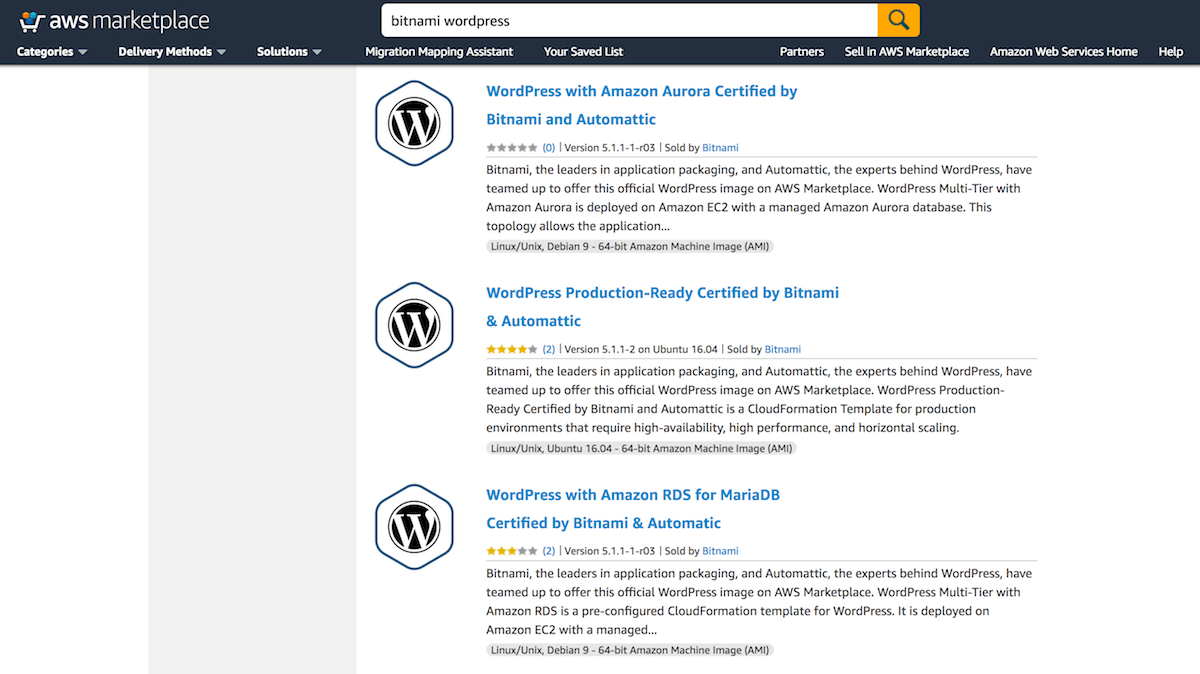Open the (0) reviews link for Aurora listing

tap(549, 148)
